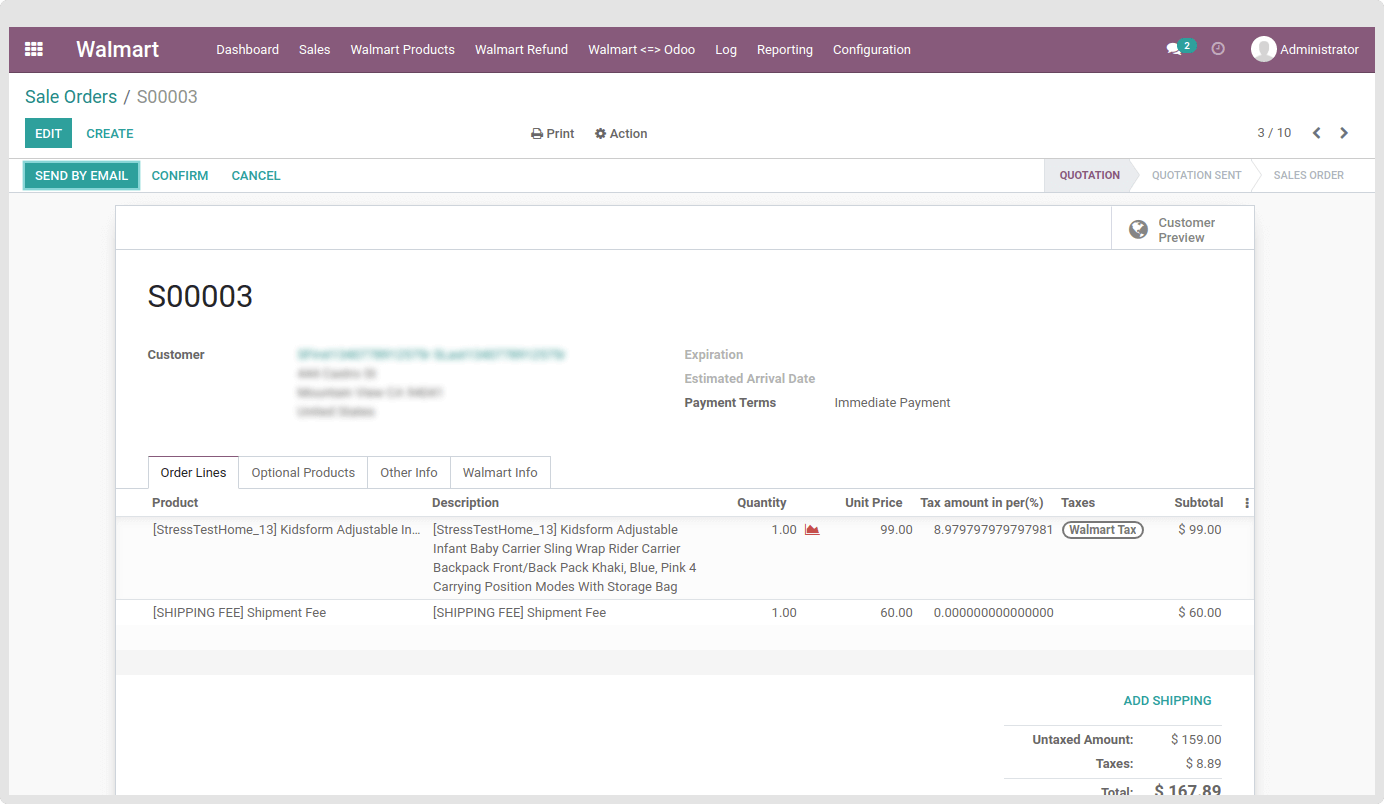
Task: Open the Administrator user menu
Action: 1305,49
